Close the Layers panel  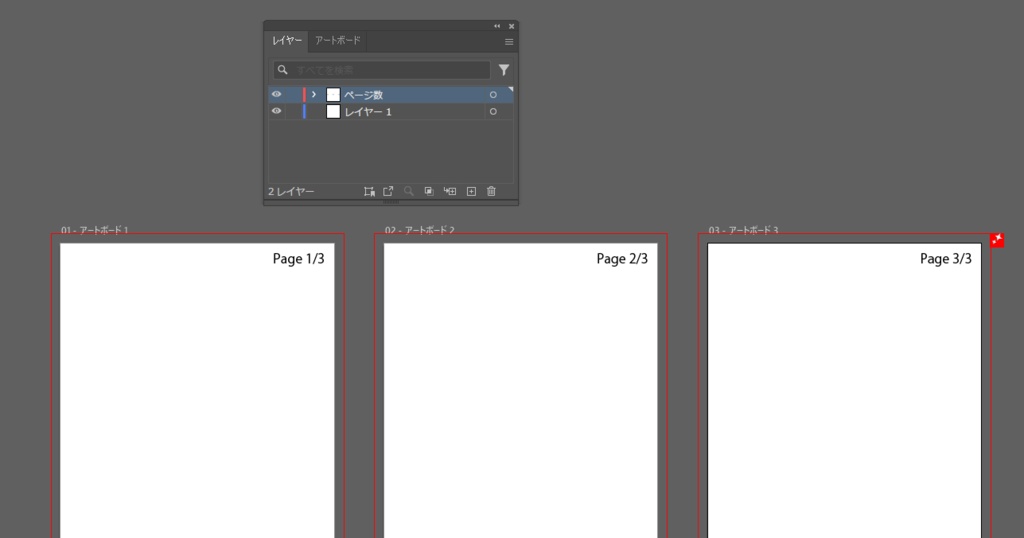pos(511,26)
